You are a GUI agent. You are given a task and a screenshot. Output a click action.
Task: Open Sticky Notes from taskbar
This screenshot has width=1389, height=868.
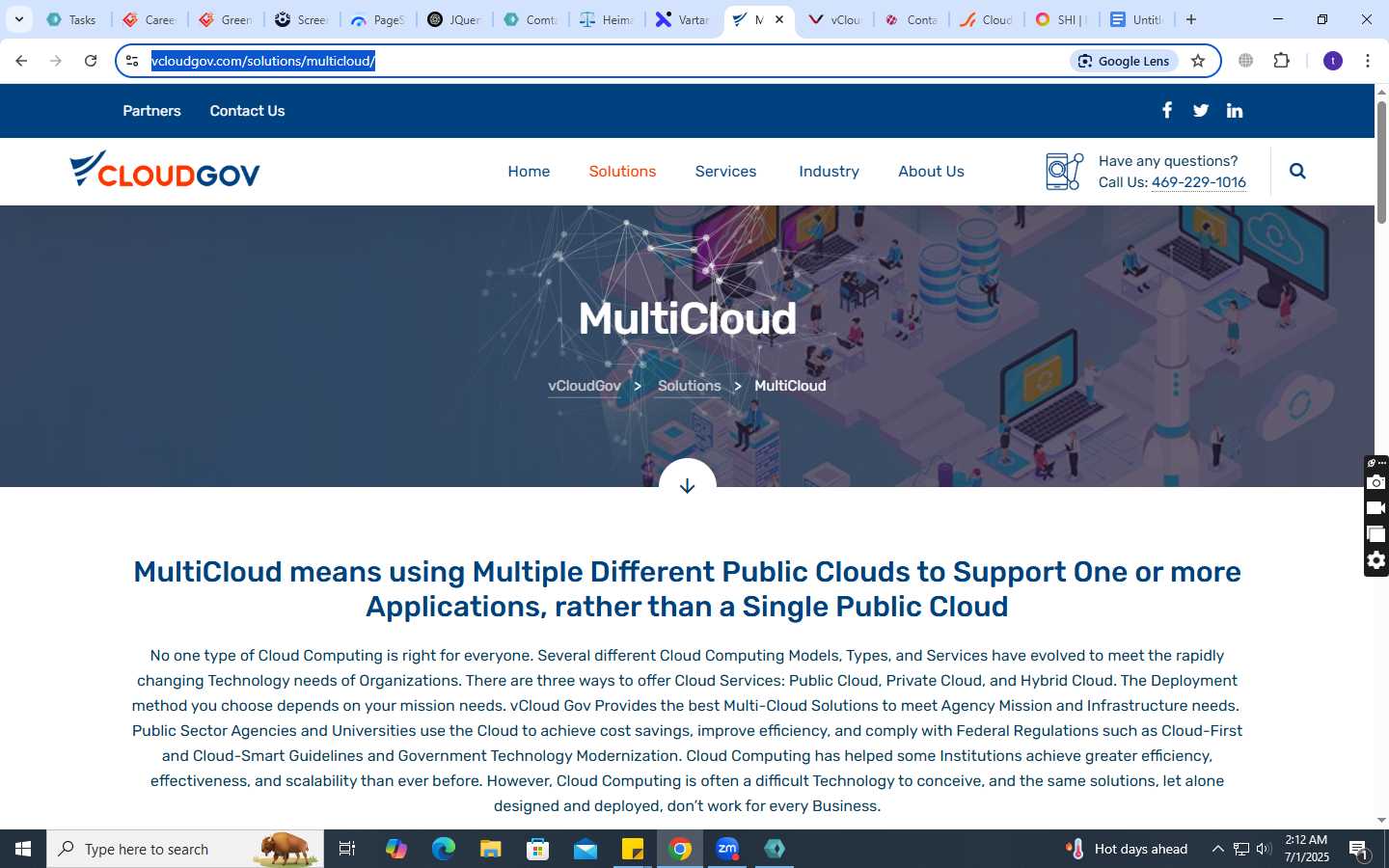coord(633,849)
